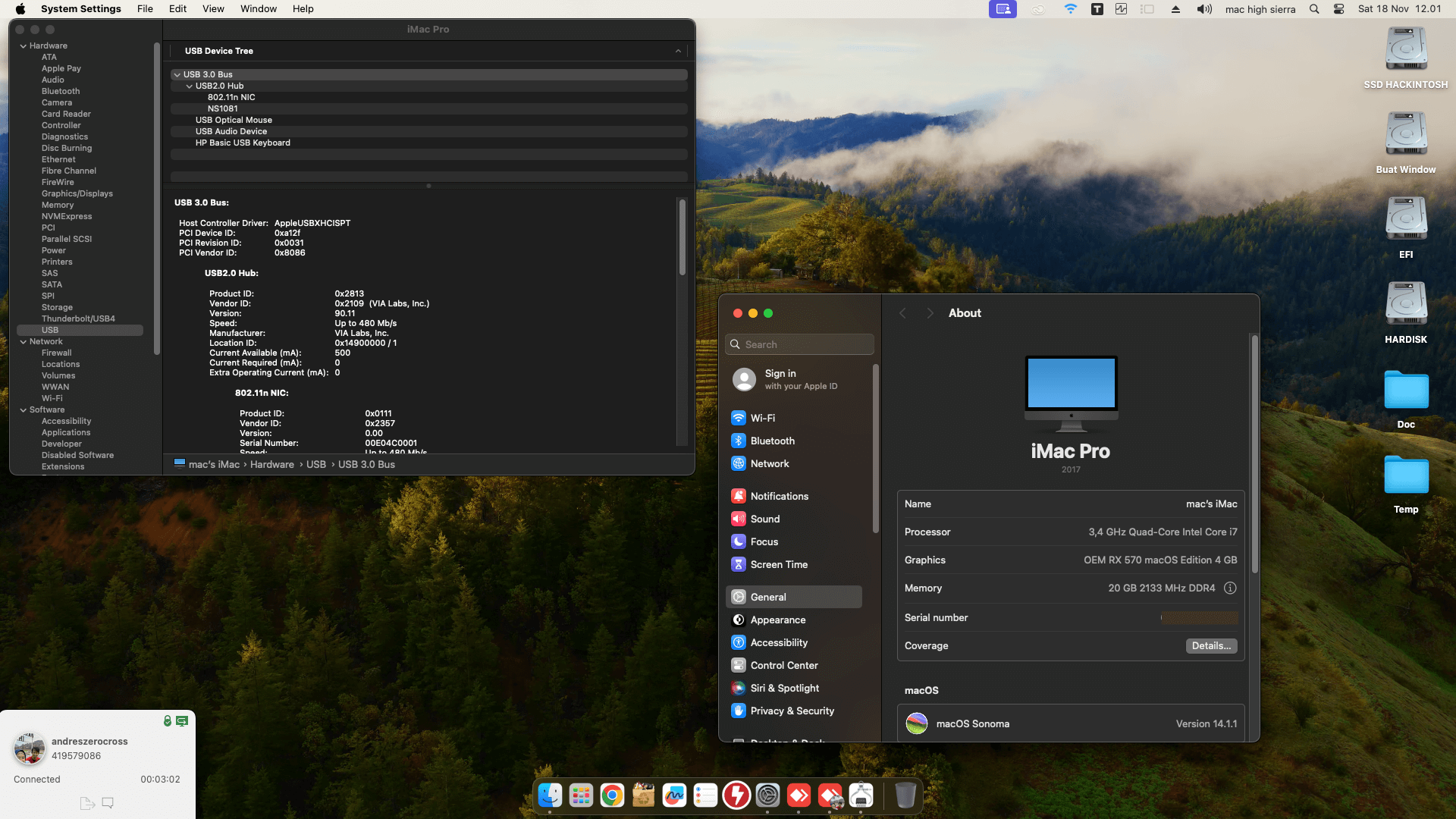1456x819 pixels.
Task: Open the red lightning bolt Dock app
Action: 736,795
